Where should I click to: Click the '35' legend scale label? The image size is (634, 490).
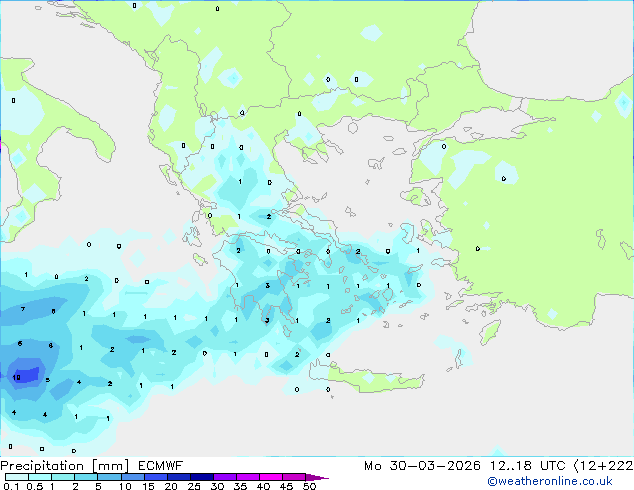click(x=240, y=486)
